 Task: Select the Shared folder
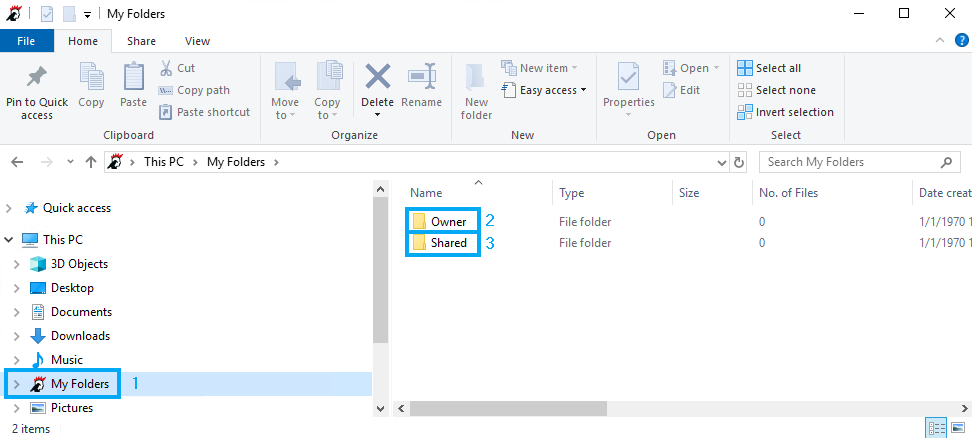440,243
